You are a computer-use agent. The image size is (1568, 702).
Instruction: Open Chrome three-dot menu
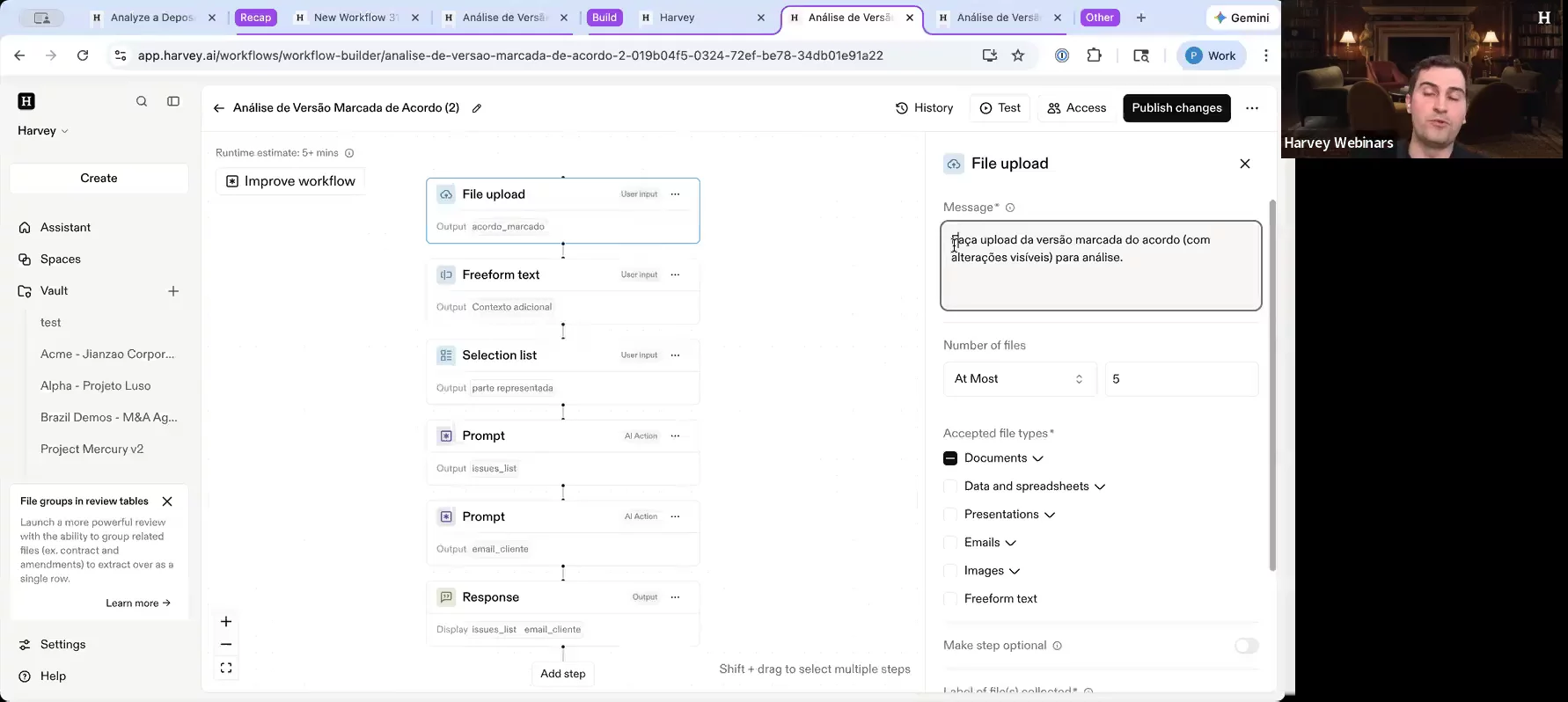tap(1266, 55)
